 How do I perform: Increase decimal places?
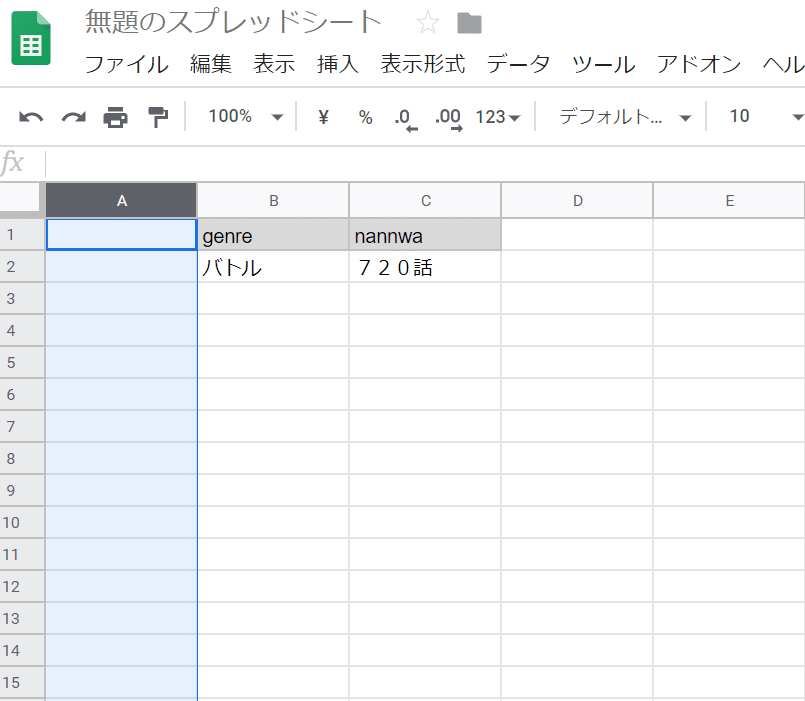(449, 119)
